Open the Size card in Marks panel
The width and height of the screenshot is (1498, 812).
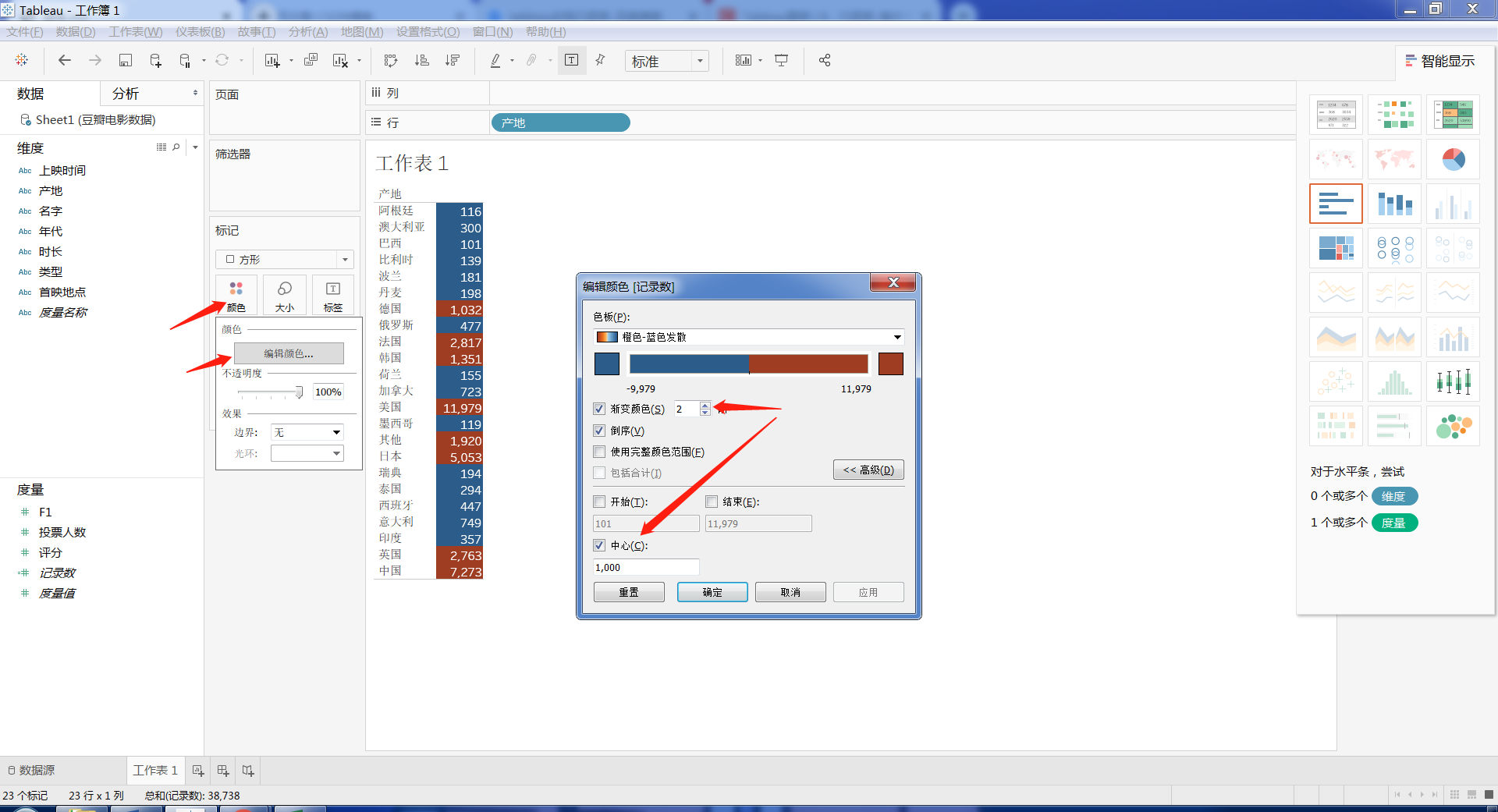(285, 296)
